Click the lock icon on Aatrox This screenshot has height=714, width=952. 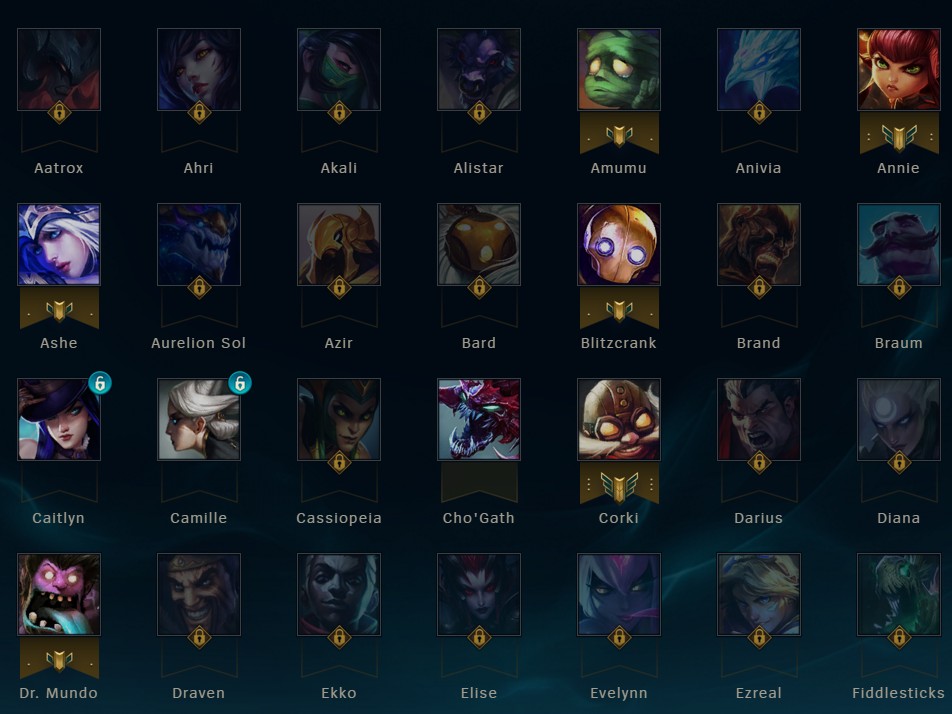pos(59,112)
